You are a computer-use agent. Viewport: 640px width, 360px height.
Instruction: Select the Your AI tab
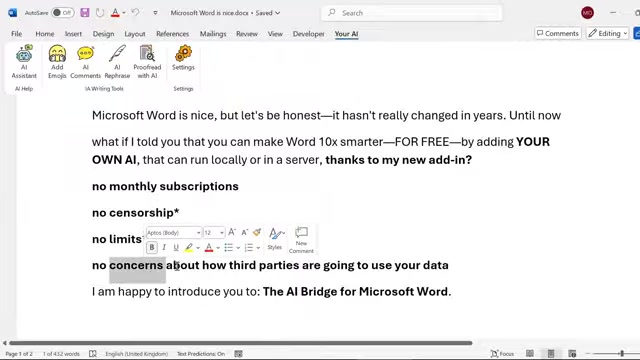(346, 34)
